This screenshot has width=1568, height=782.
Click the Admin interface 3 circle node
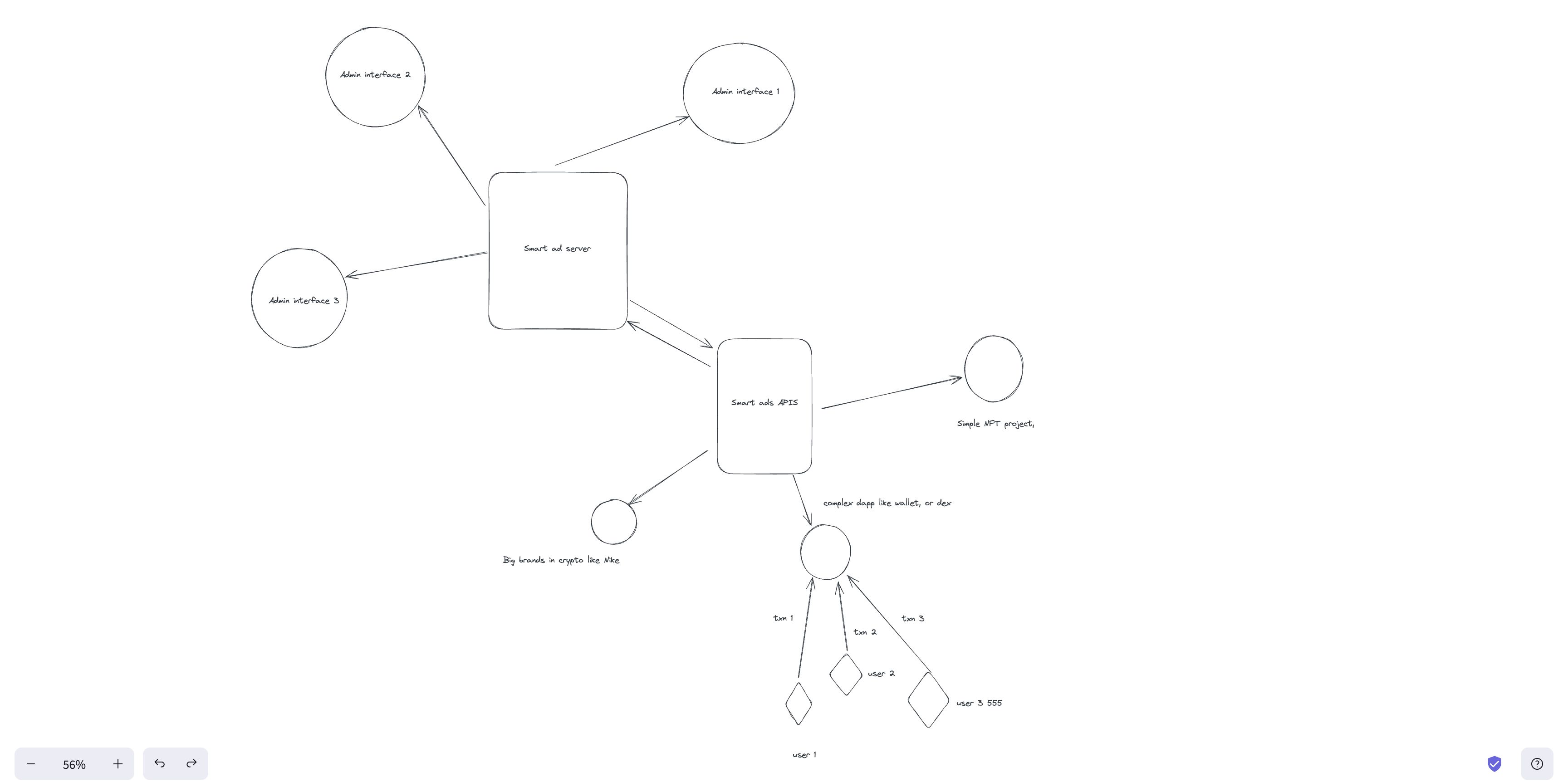click(x=301, y=300)
